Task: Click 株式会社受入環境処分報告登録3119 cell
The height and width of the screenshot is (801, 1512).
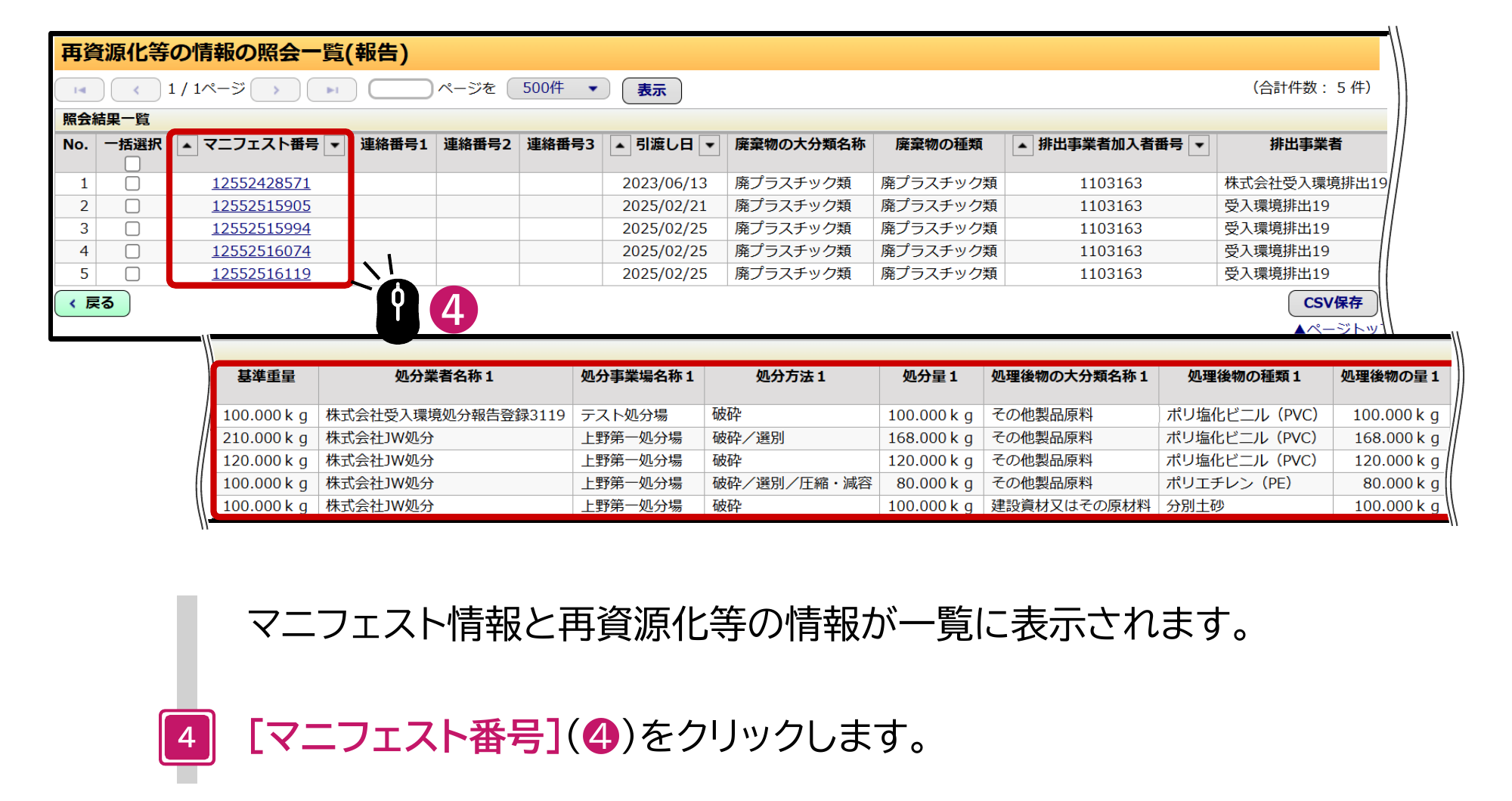Action: 445,415
